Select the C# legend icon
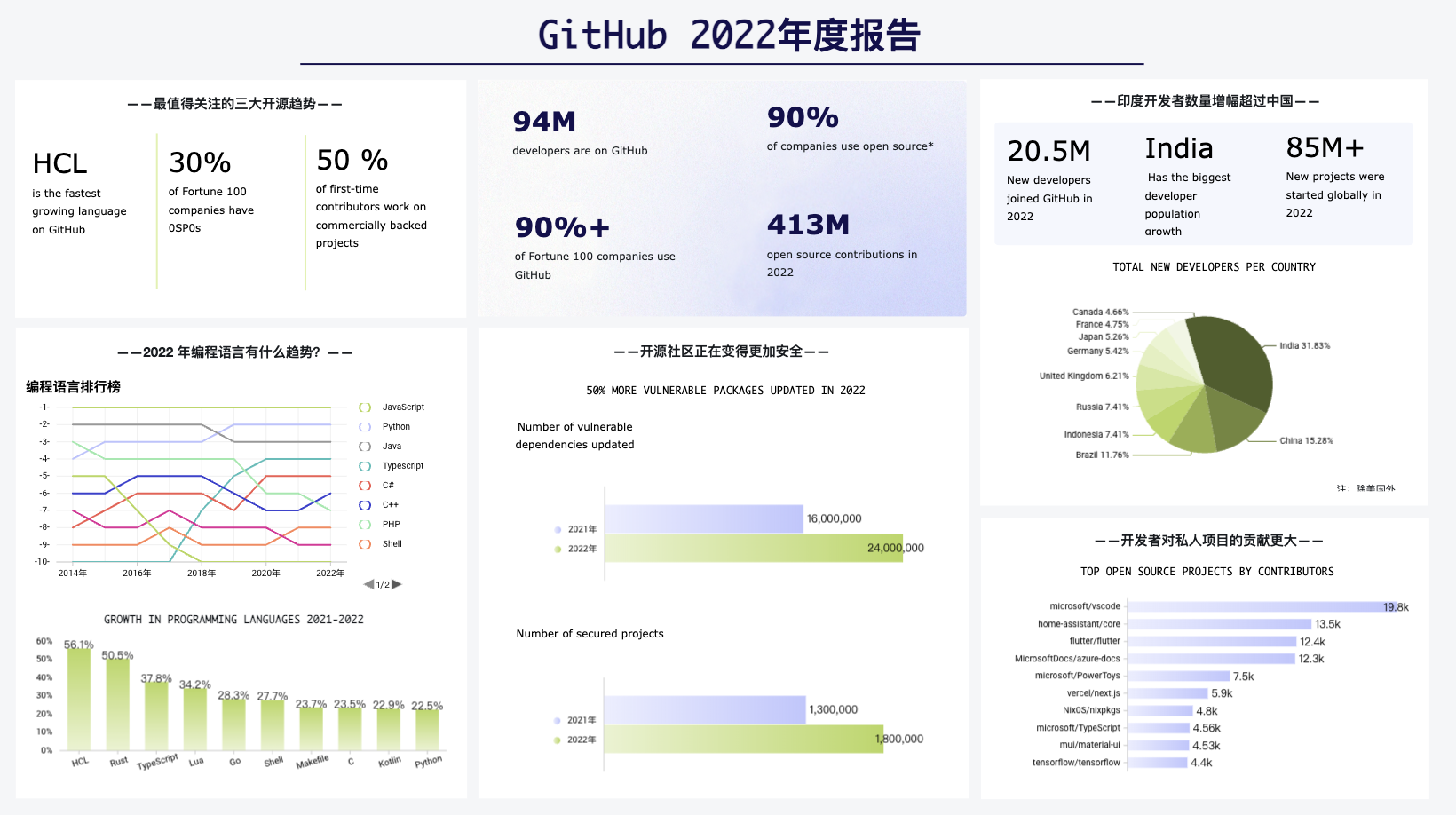Screen dimensions: 1456x815 click(364, 485)
